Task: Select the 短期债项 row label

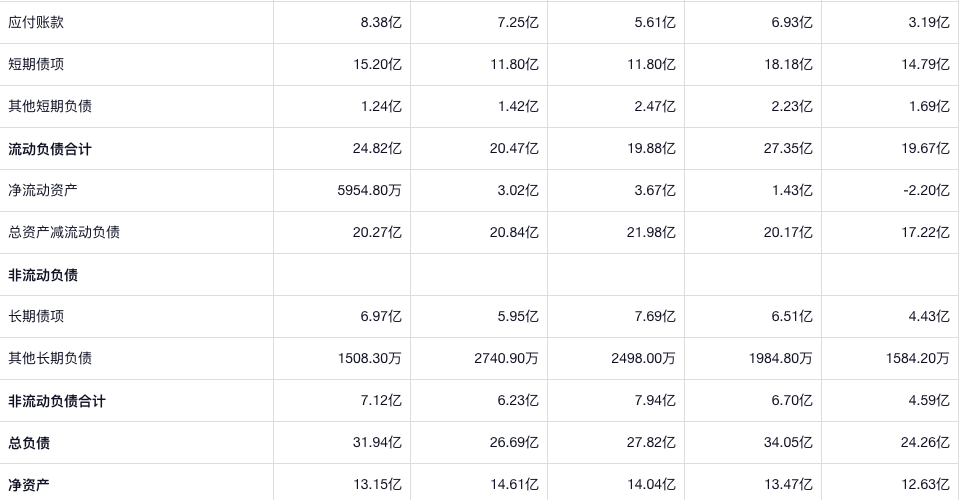Action: (x=36, y=64)
